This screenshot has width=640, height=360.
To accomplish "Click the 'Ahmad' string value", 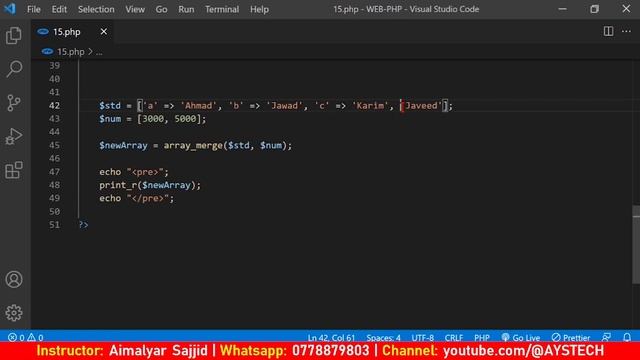I will pos(198,105).
